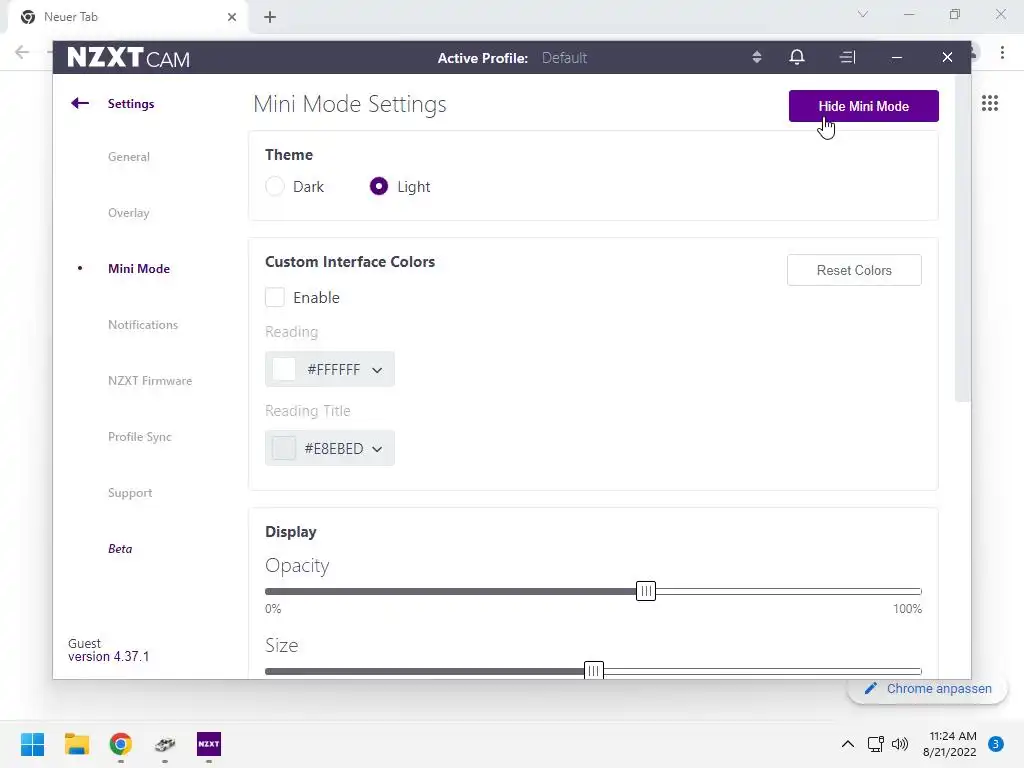
Task: Open notification center badge
Action: 995,744
